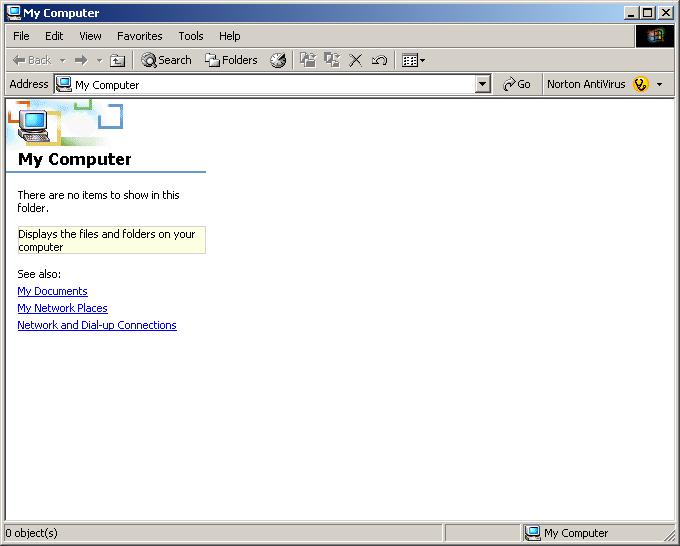
Task: Close the My Computer window
Action: [x=666, y=13]
